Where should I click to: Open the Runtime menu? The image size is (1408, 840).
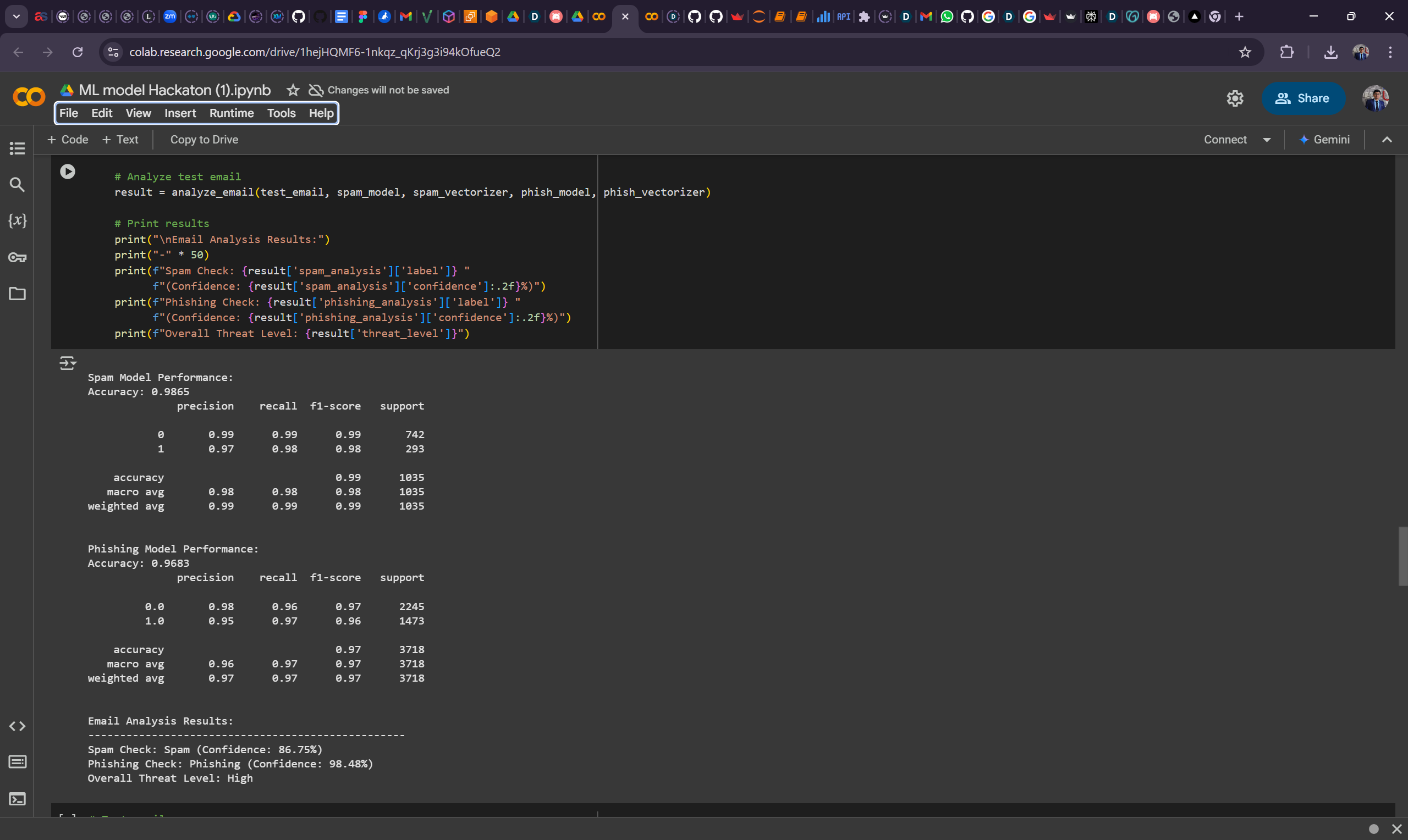pos(231,113)
